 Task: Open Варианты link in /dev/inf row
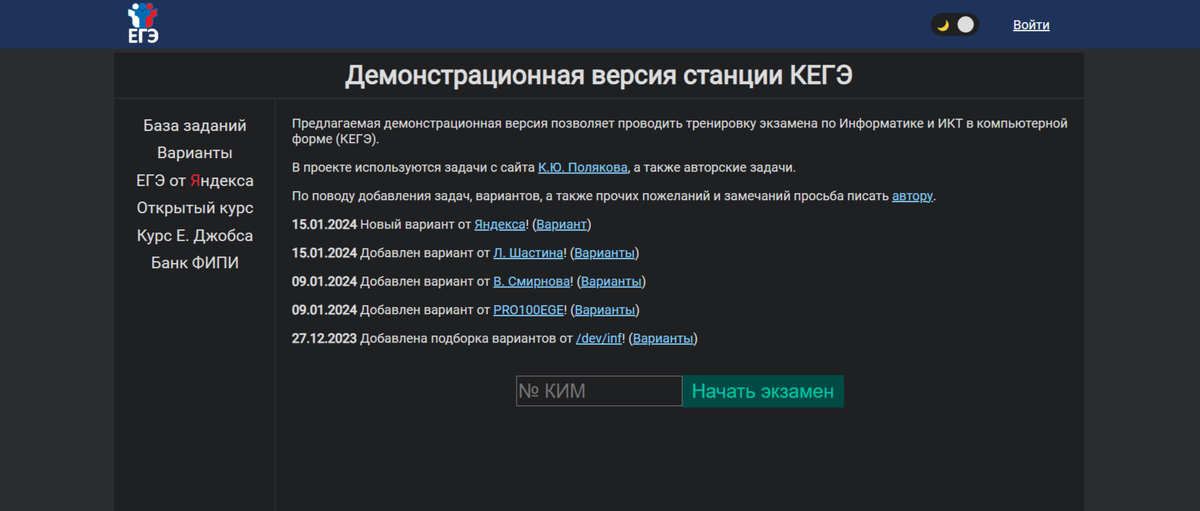[x=663, y=338]
